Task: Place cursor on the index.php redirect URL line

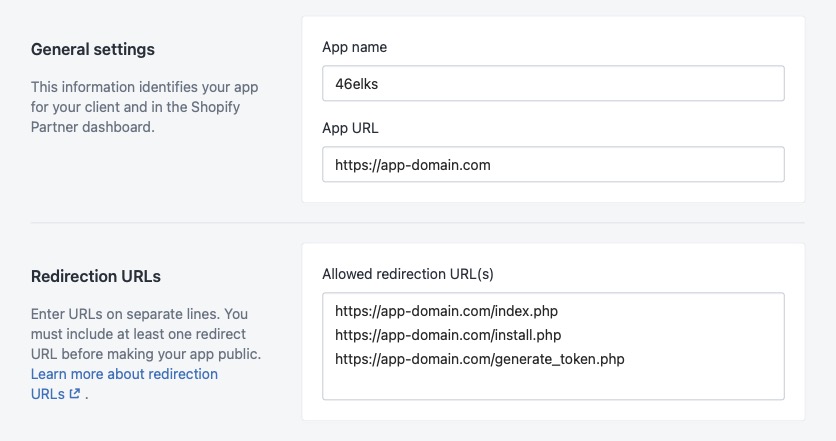Action: point(450,311)
